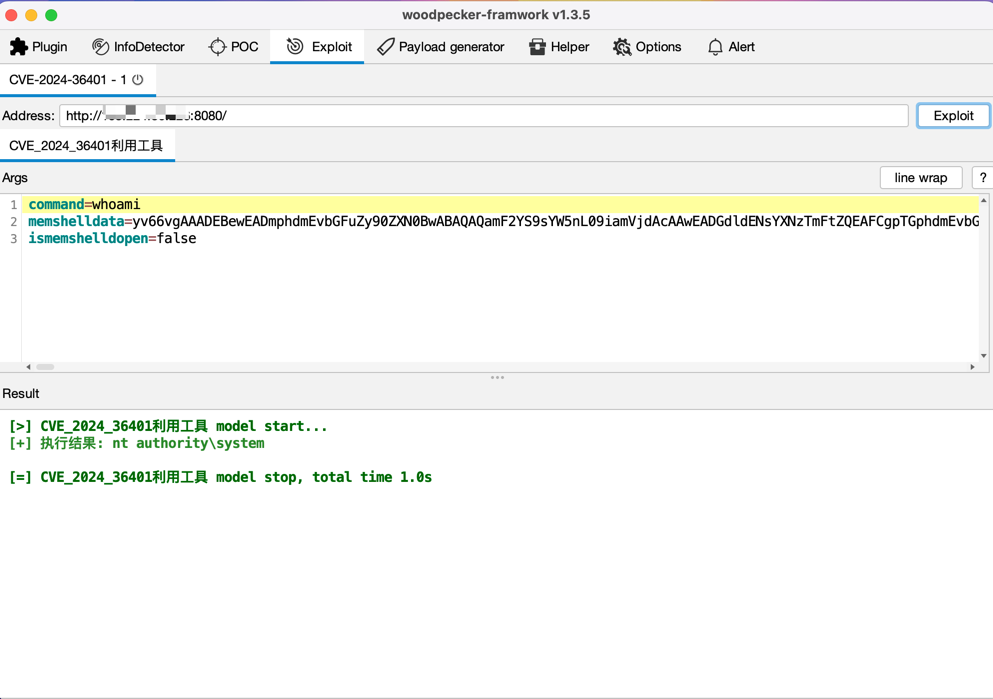Click line number 2 in the gutter
This screenshot has width=993, height=699.
point(13,222)
